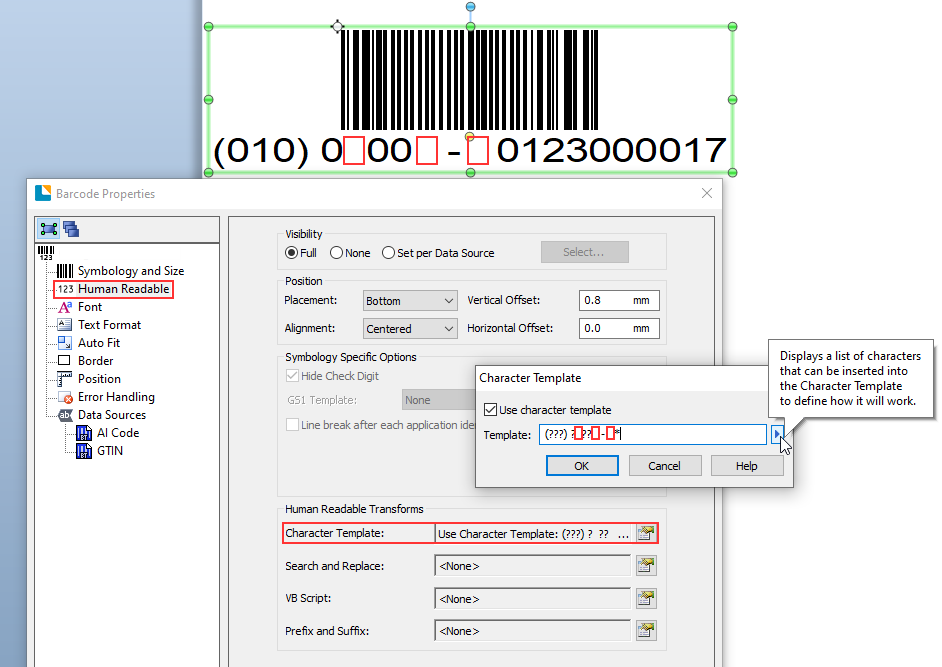The height and width of the screenshot is (667, 942).
Task: Close the Barcode Properties dialog
Action: tap(707, 193)
